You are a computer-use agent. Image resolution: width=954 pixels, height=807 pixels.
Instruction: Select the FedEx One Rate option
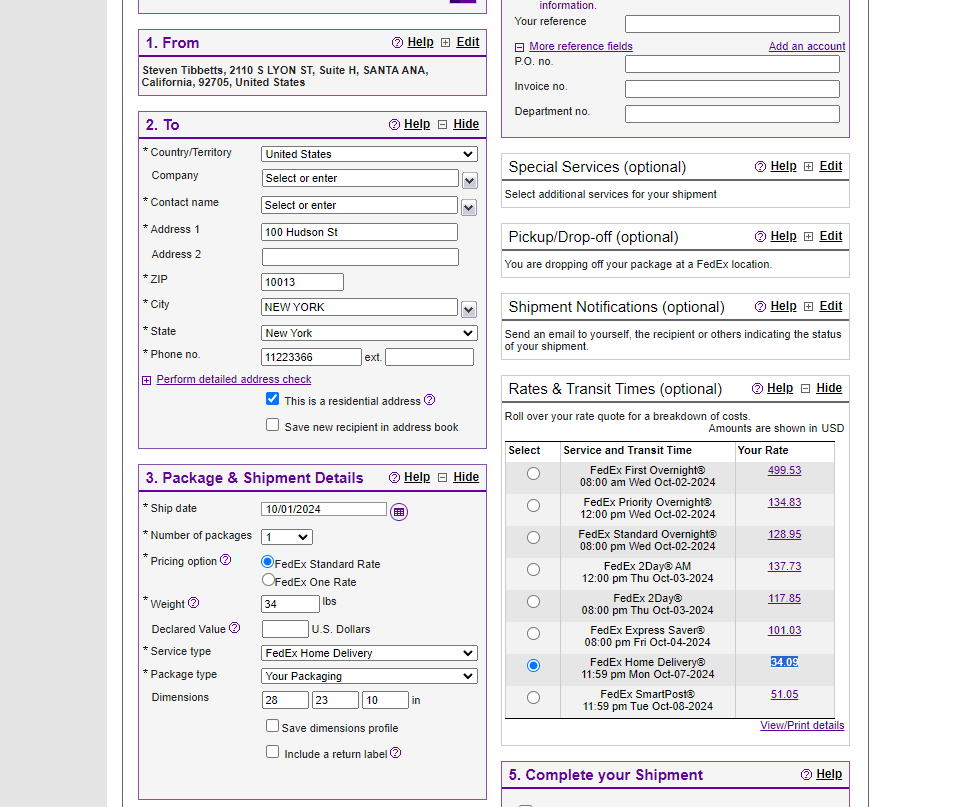point(268,579)
